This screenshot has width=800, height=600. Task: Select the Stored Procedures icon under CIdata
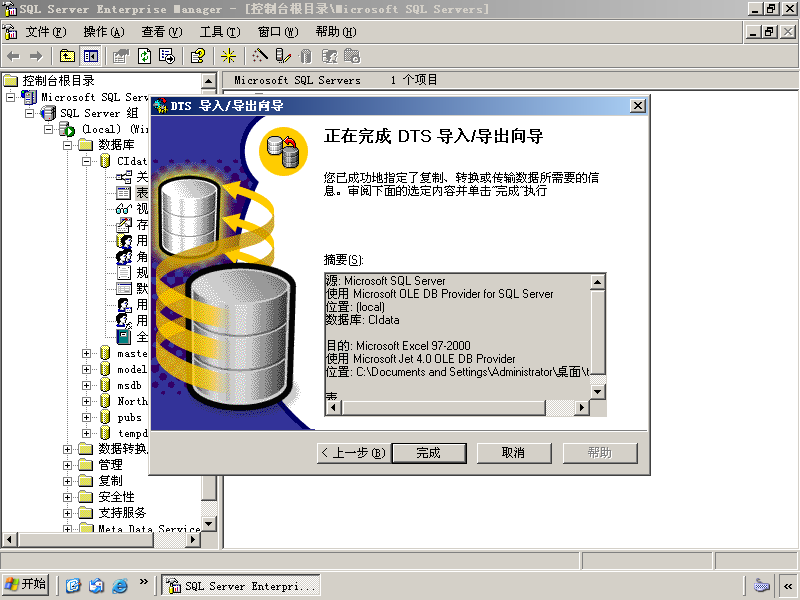(123, 224)
